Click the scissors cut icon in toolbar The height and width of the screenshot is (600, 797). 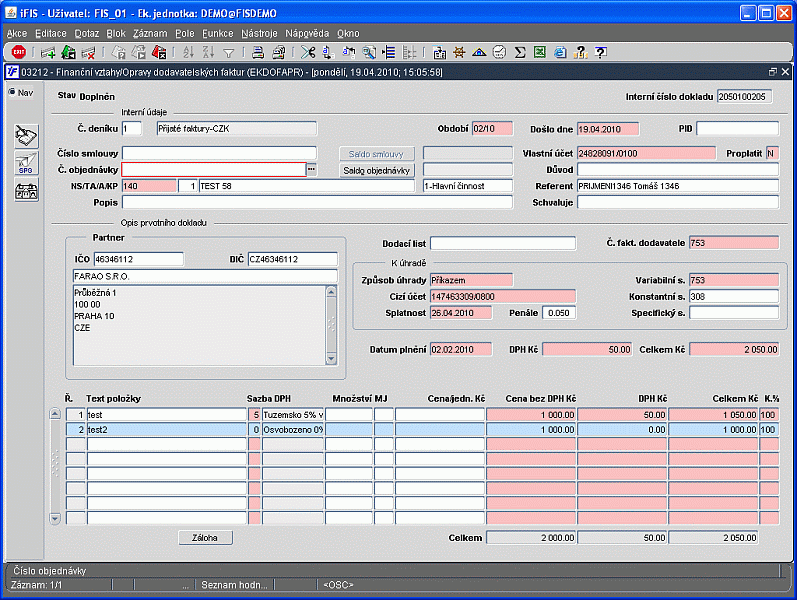click(307, 52)
